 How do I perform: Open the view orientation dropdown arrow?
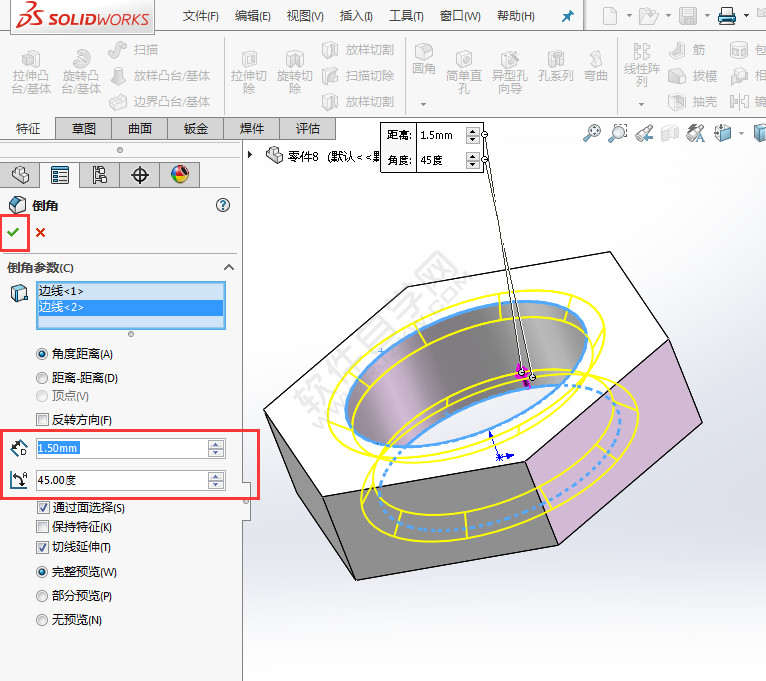pyautogui.click(x=742, y=133)
